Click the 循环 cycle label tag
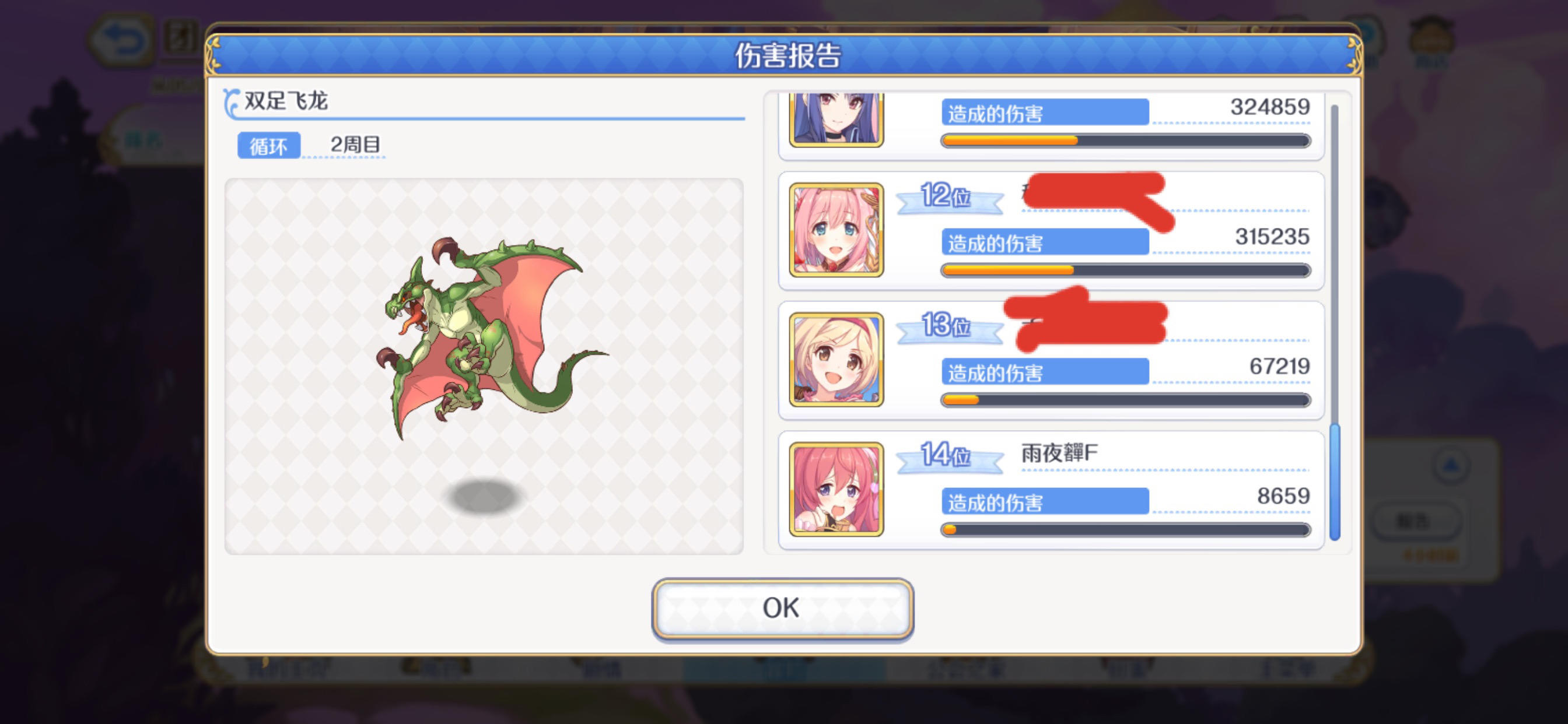The width and height of the screenshot is (1568, 724). pyautogui.click(x=268, y=146)
